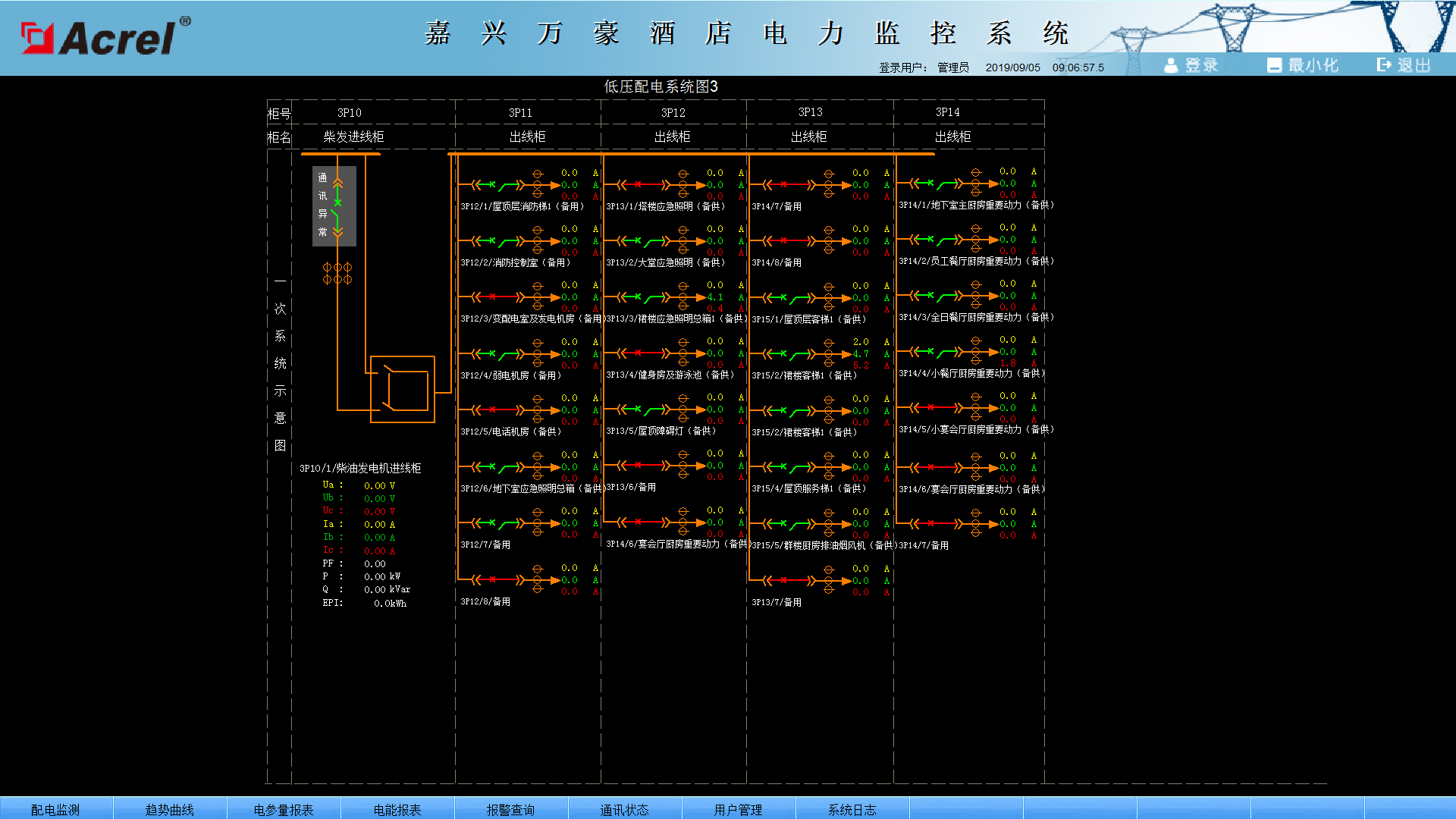Click breaker symbol of 3P14/6/宴会厅厨房重要动力 in 3P12
1456x819 pixels.
(643, 522)
